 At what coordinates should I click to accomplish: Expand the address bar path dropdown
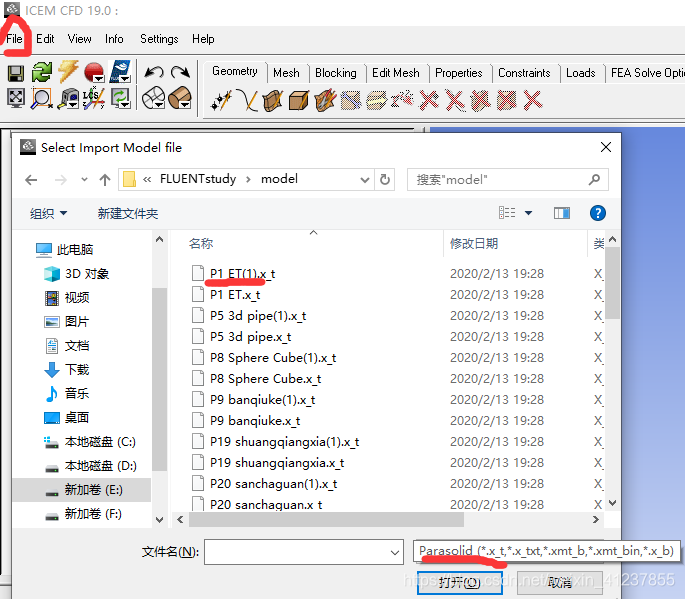click(x=365, y=180)
